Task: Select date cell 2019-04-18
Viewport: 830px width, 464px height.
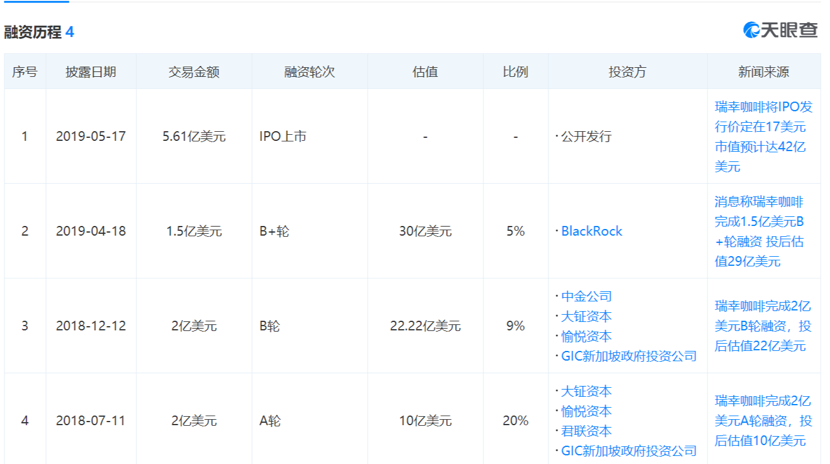Action: coord(91,231)
